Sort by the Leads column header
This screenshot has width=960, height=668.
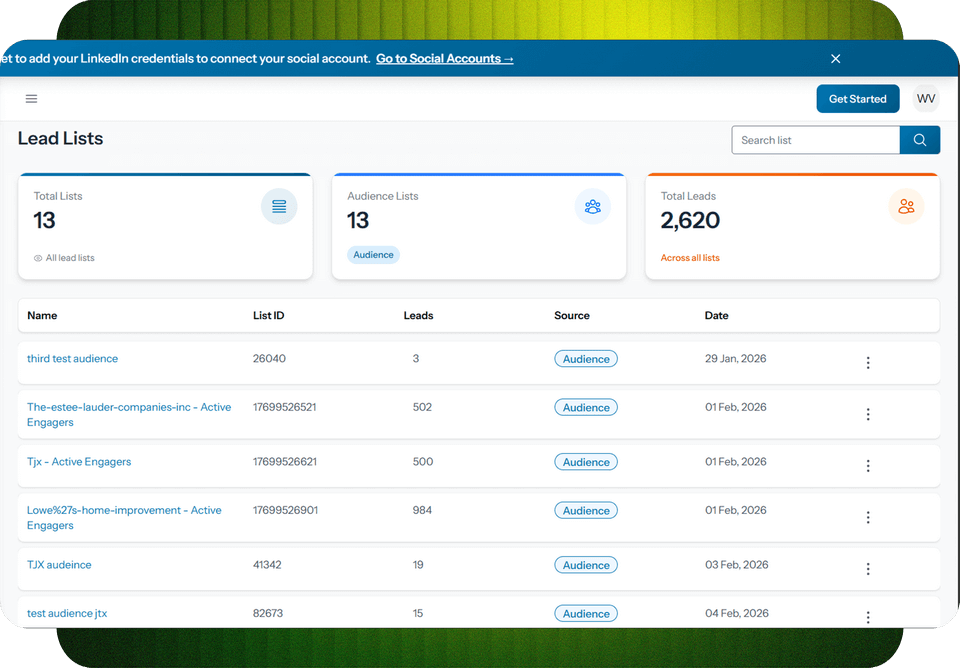(x=418, y=315)
